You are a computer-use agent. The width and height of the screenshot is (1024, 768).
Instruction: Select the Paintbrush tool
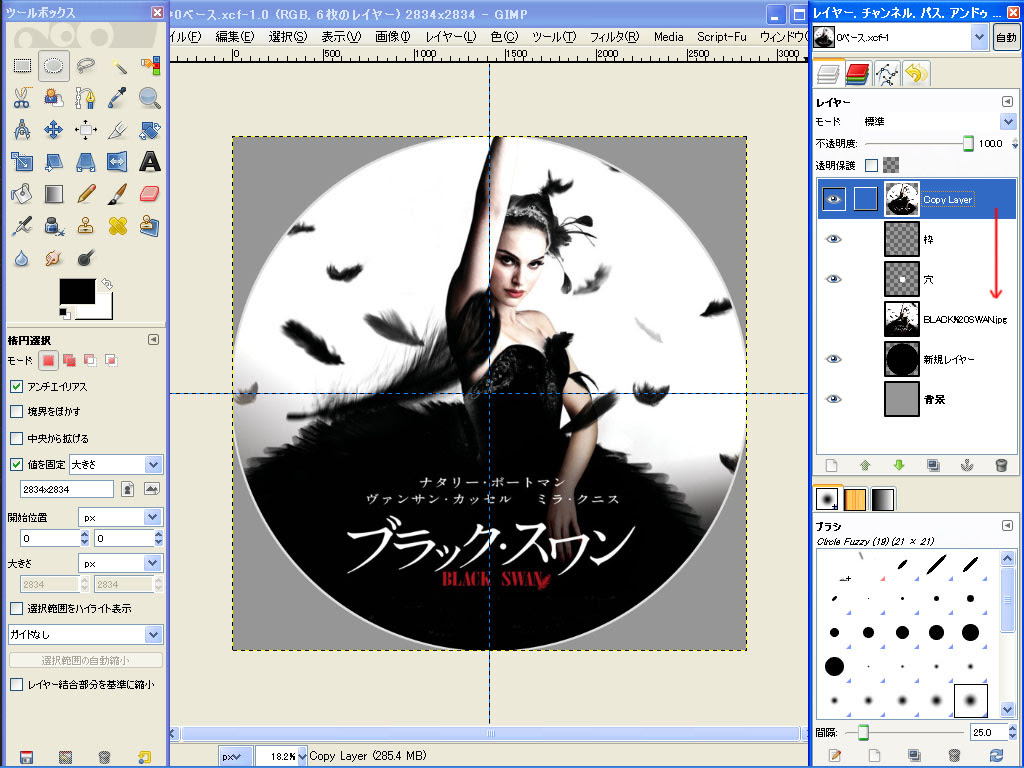118,193
